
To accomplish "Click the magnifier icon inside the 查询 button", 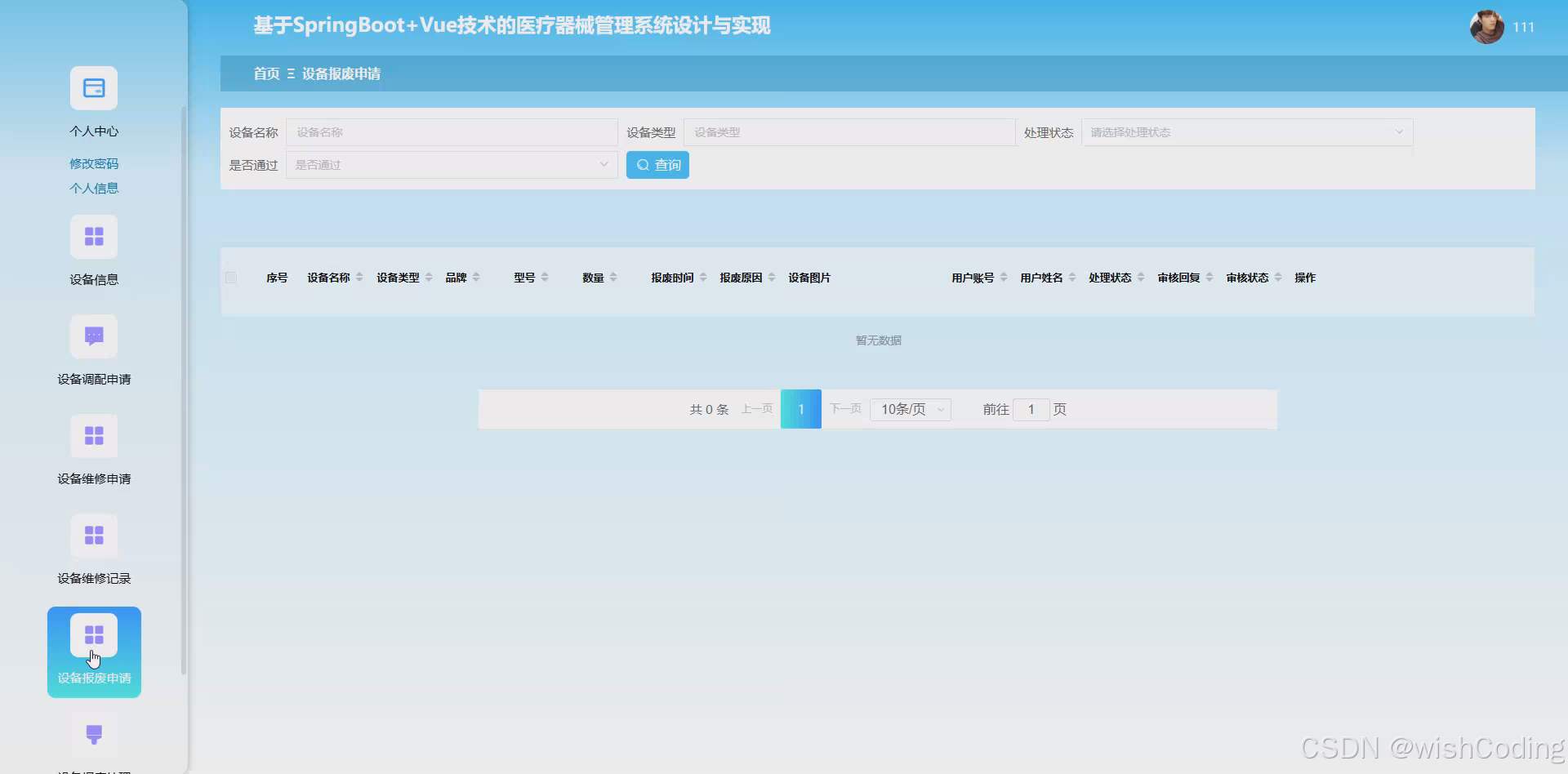I will click(644, 164).
